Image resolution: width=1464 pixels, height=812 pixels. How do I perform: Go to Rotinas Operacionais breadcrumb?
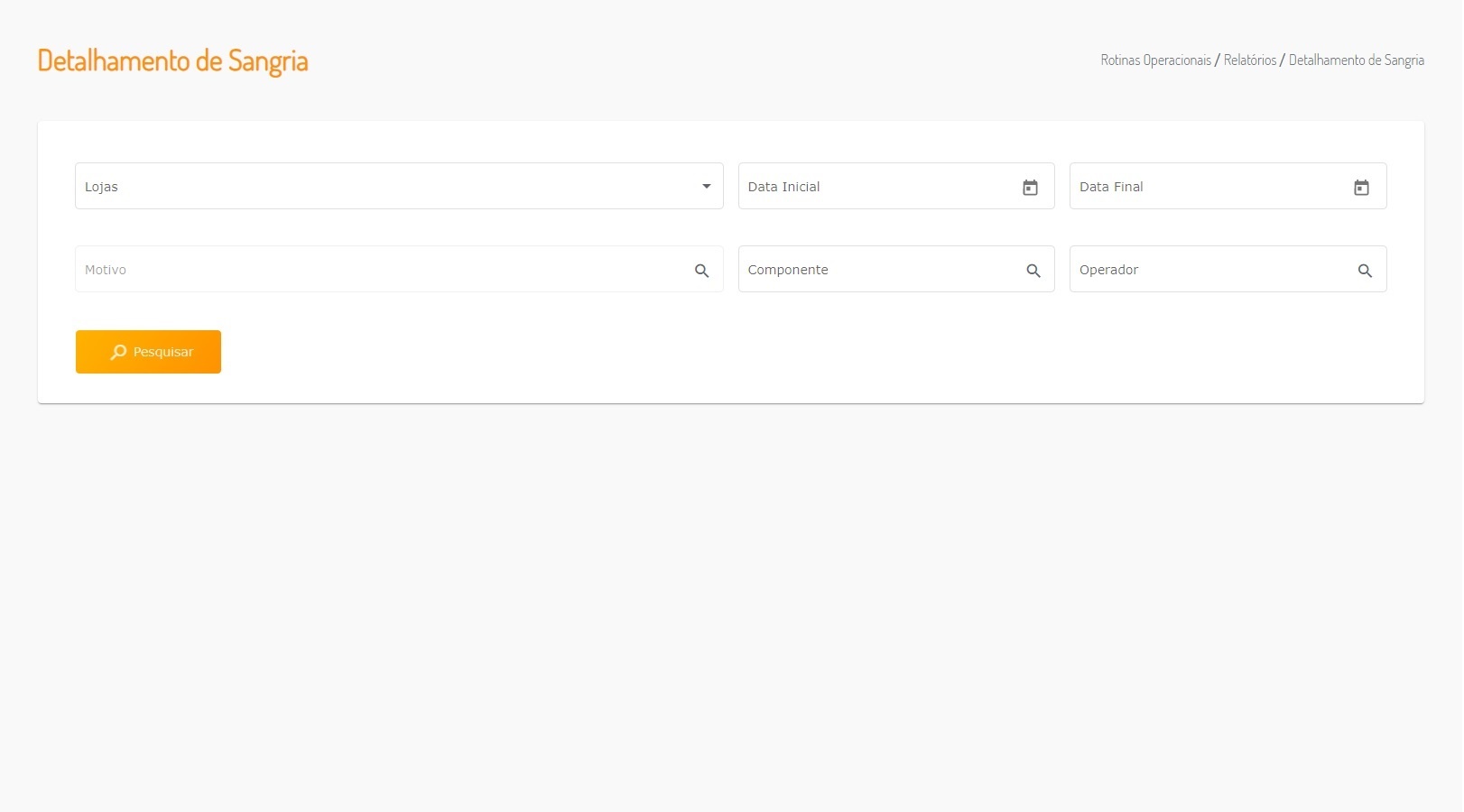[1155, 60]
